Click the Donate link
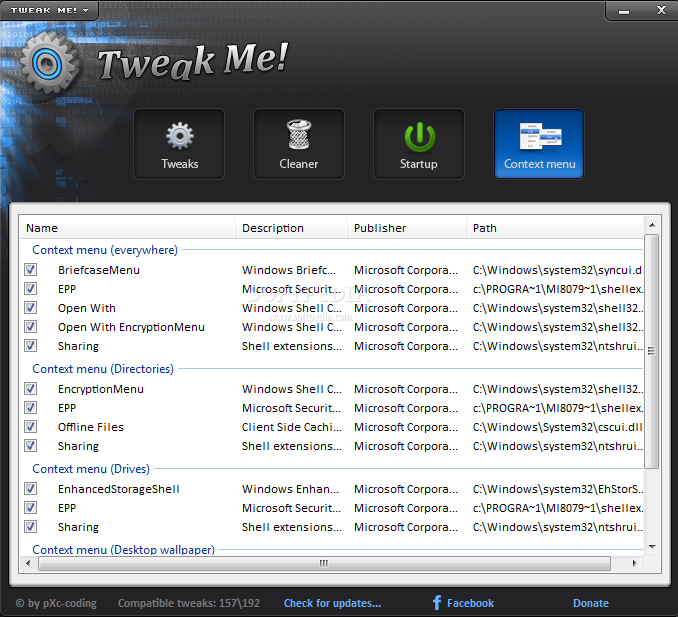 tap(591, 603)
